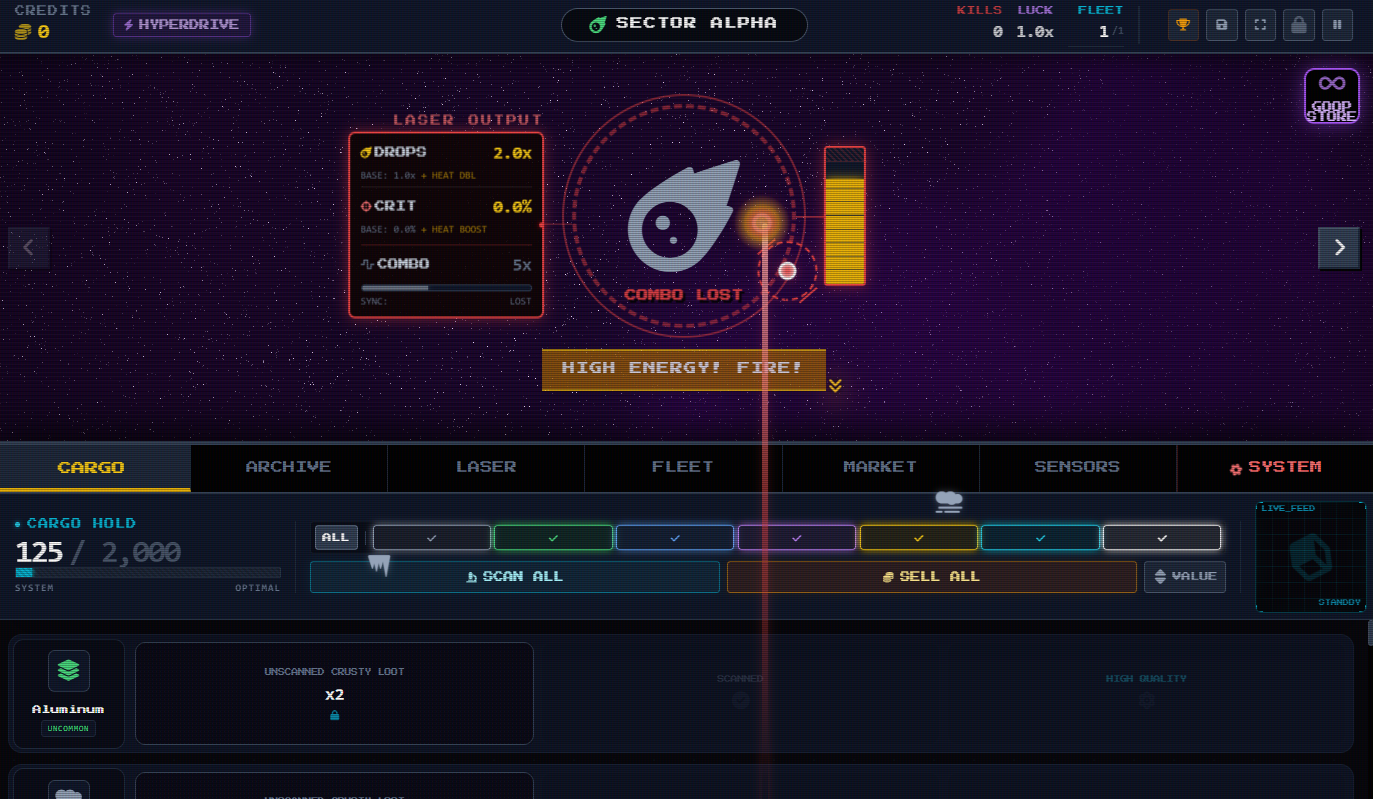Toggle the green rarity filter checkbox
The image size is (1373, 799).
click(553, 538)
